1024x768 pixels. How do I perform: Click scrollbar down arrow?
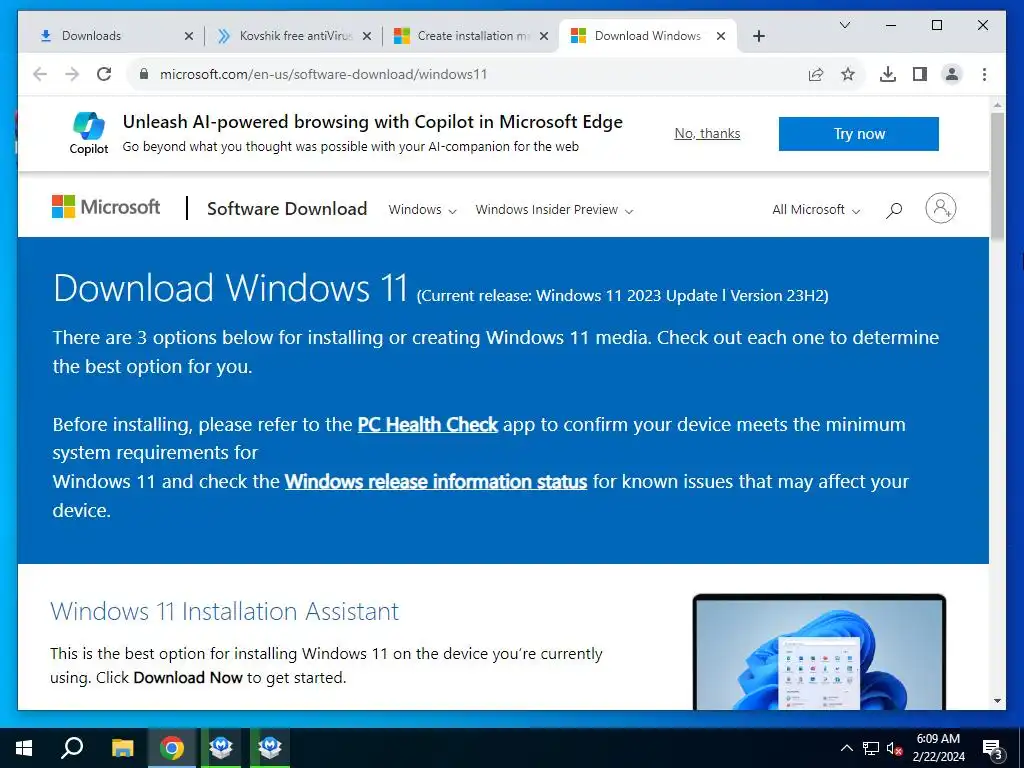[997, 701]
